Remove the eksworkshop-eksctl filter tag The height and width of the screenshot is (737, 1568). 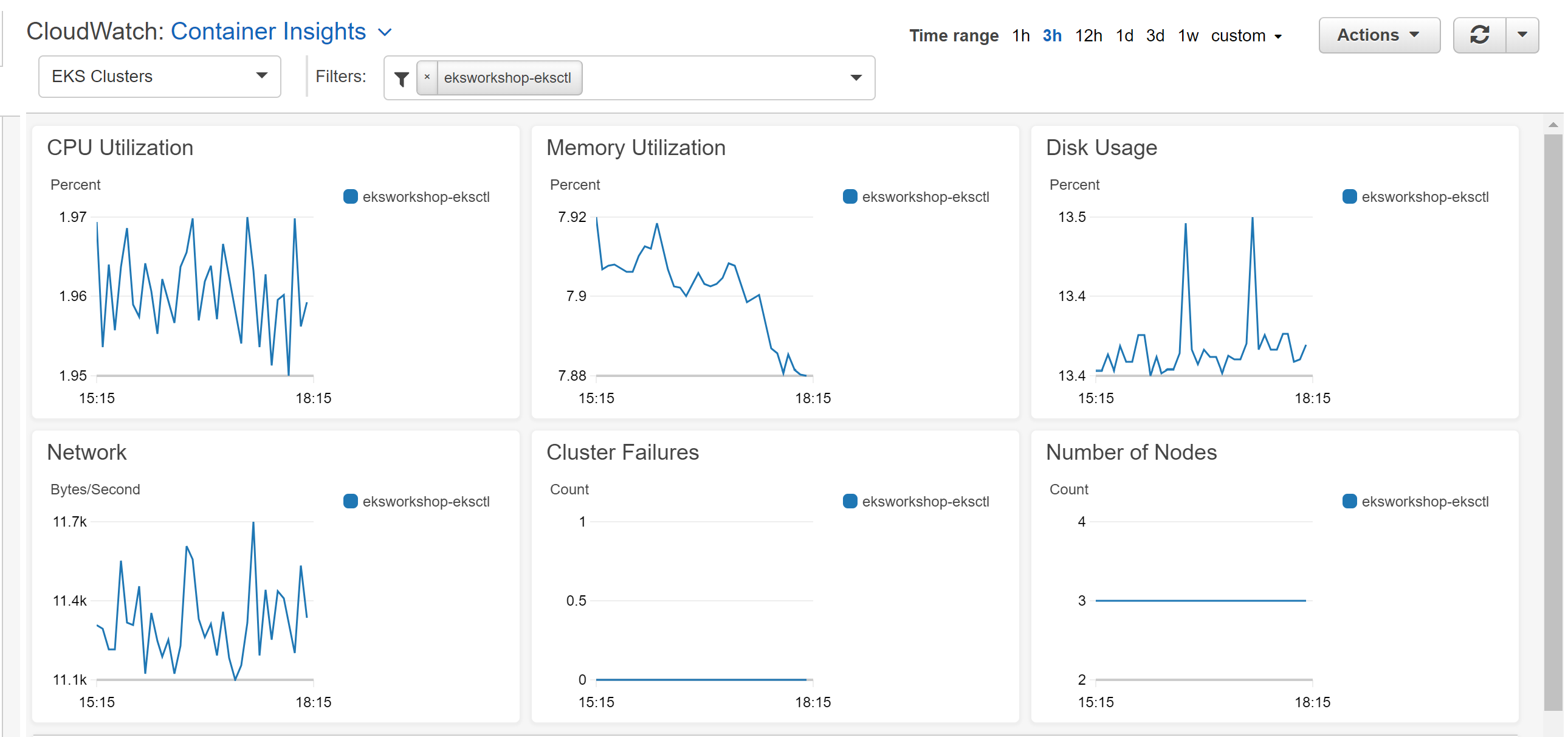tap(427, 77)
